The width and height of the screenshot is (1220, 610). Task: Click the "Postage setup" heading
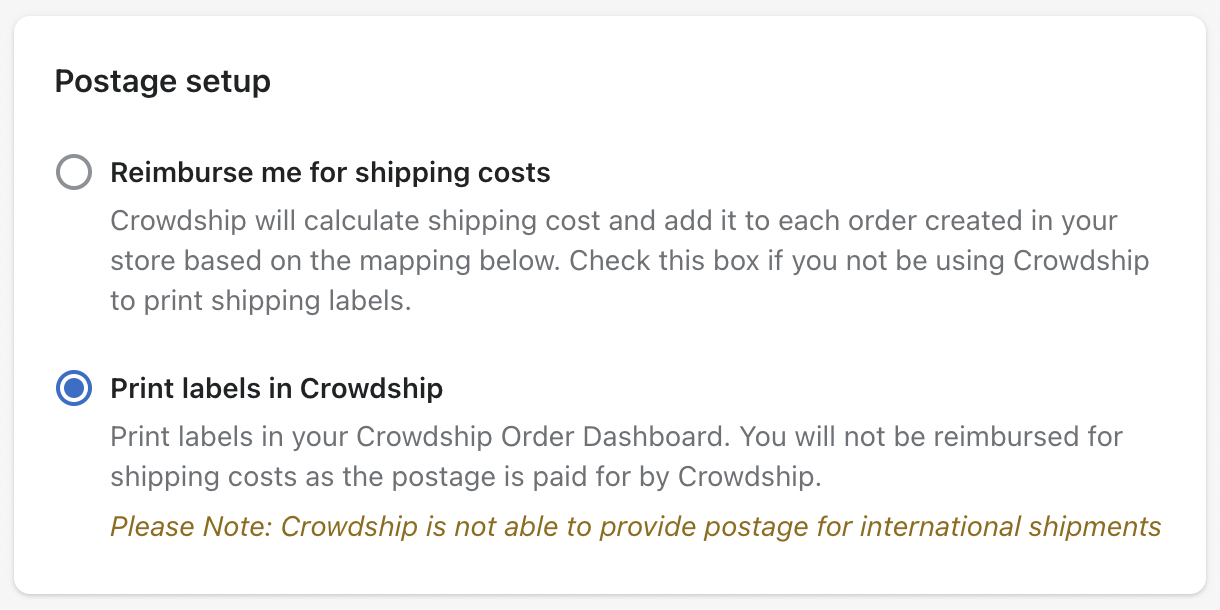tap(162, 81)
